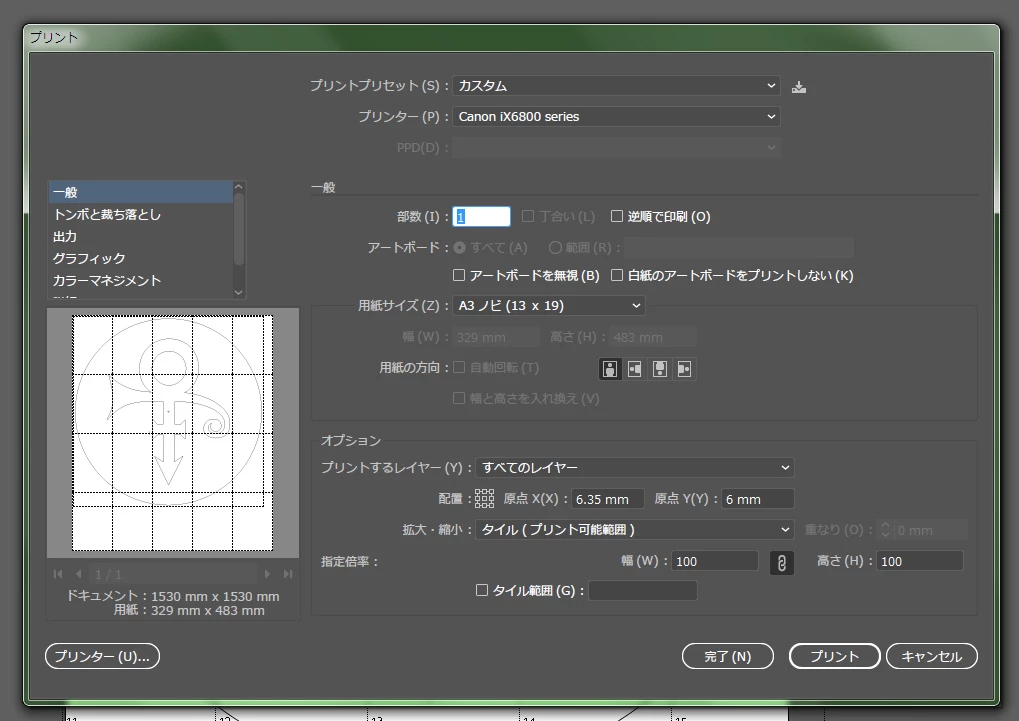Screen dimensions: 1019x721
Task: Toggle 自動回転 checkbox
Action: pyautogui.click(x=459, y=367)
